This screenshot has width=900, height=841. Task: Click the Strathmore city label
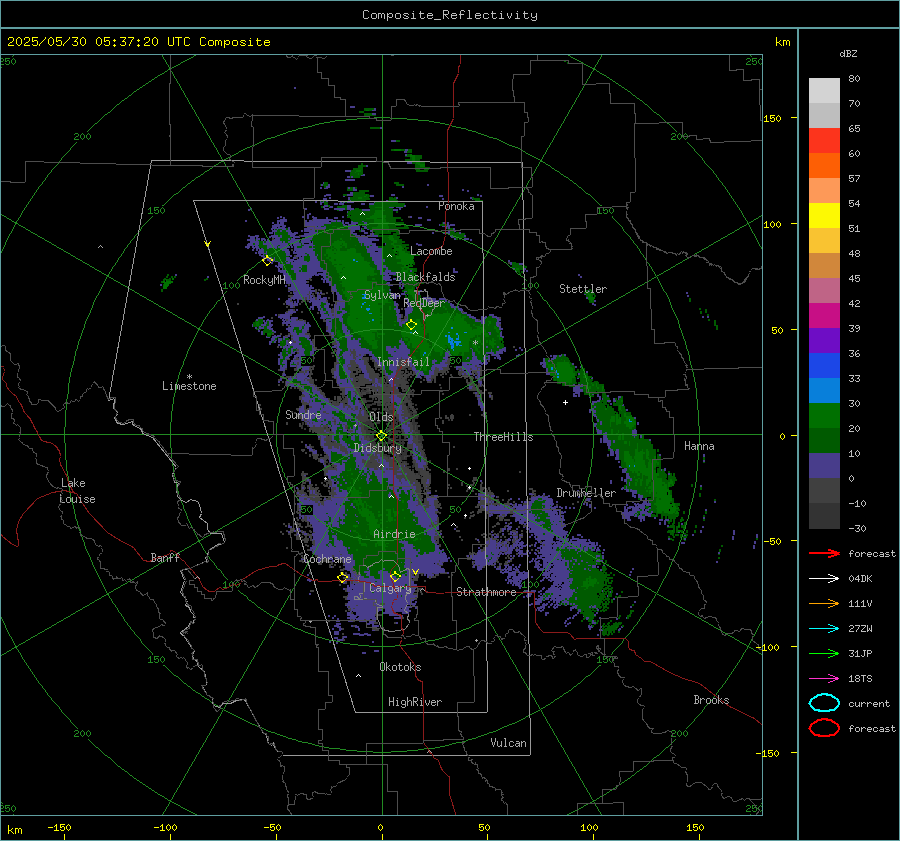[486, 592]
